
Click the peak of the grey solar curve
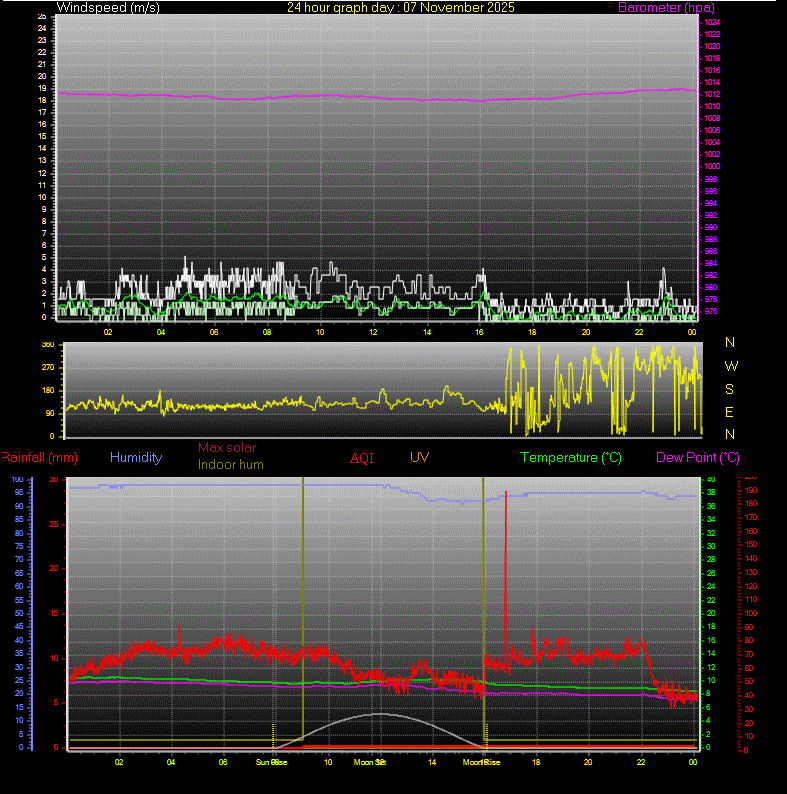(380, 714)
